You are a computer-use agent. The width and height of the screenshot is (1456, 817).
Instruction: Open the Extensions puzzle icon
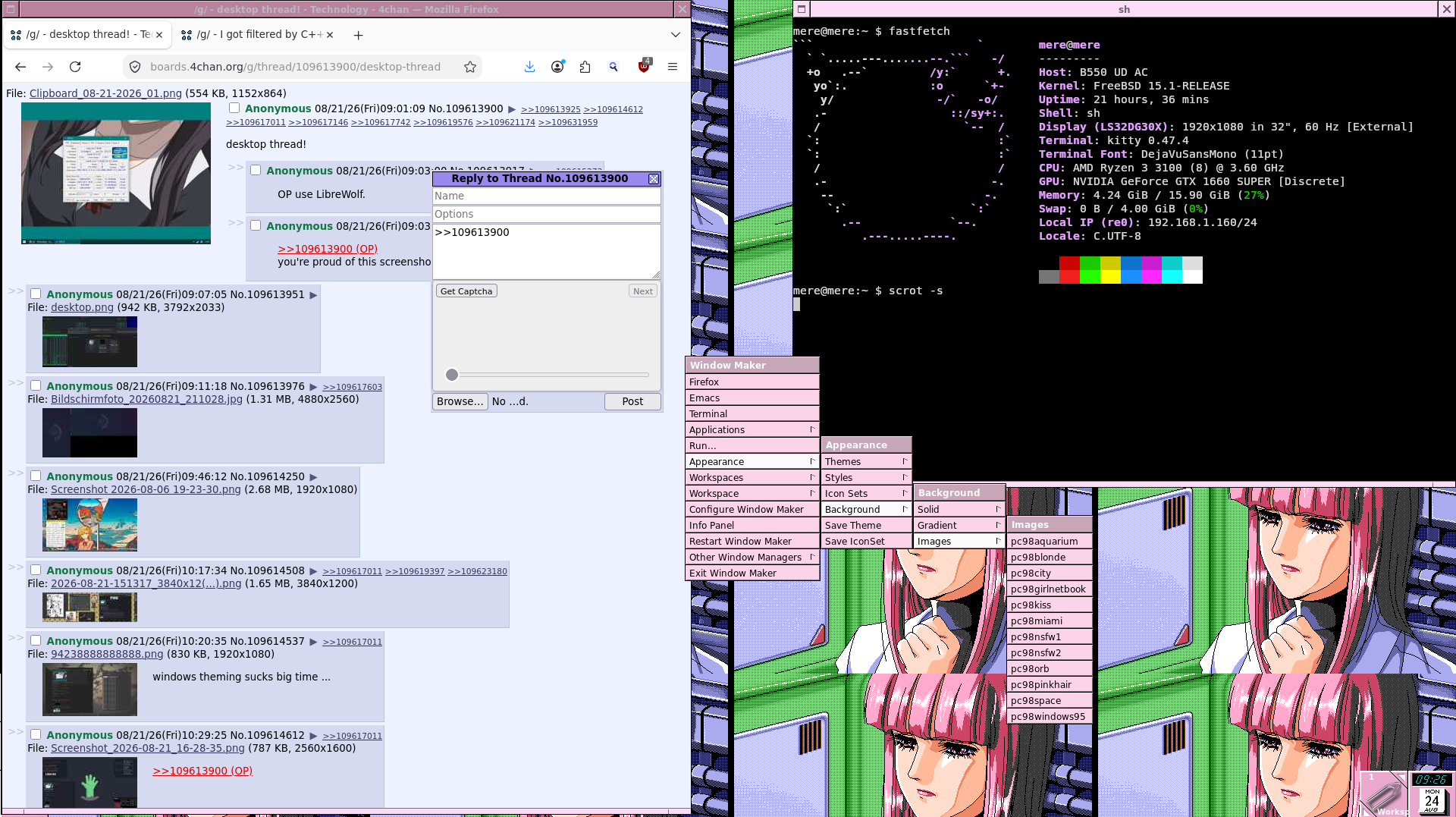(585, 67)
